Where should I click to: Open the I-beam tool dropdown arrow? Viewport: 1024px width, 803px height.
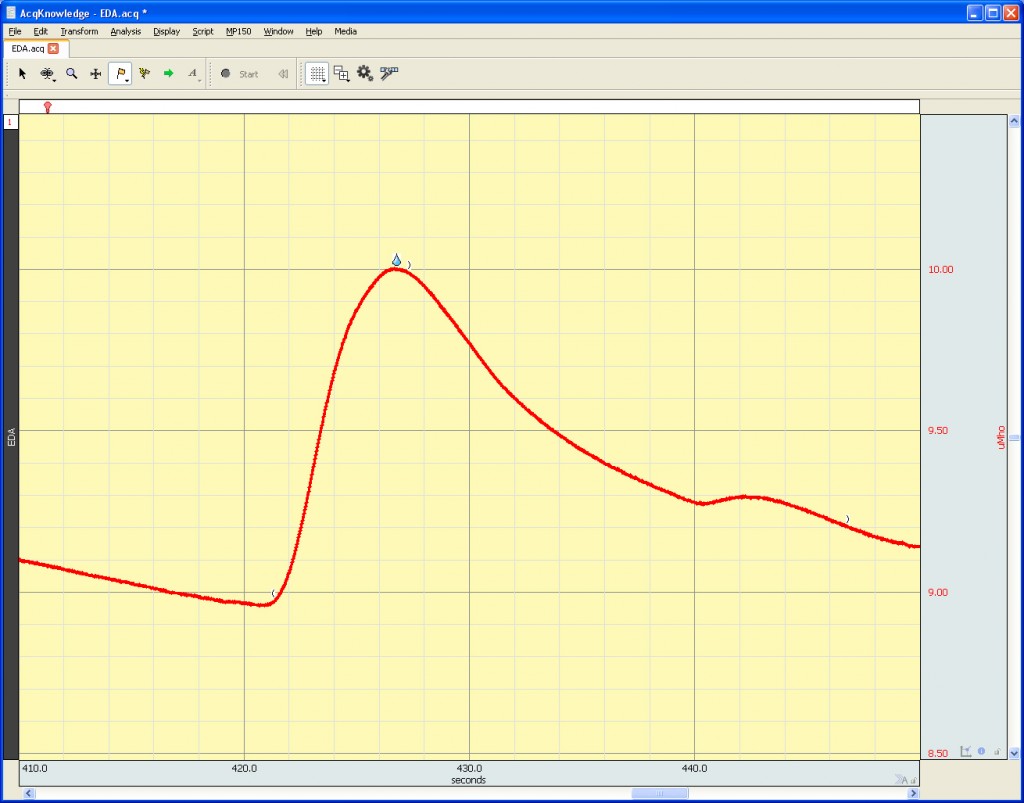[x=54, y=80]
